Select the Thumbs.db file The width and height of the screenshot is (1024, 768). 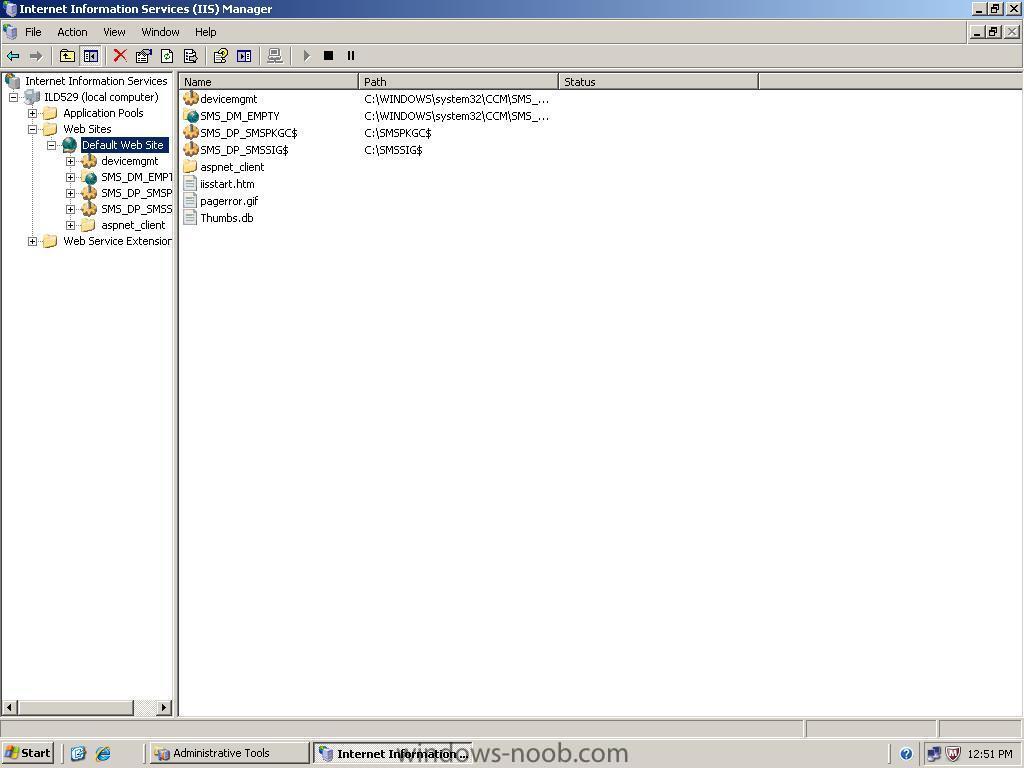[227, 218]
